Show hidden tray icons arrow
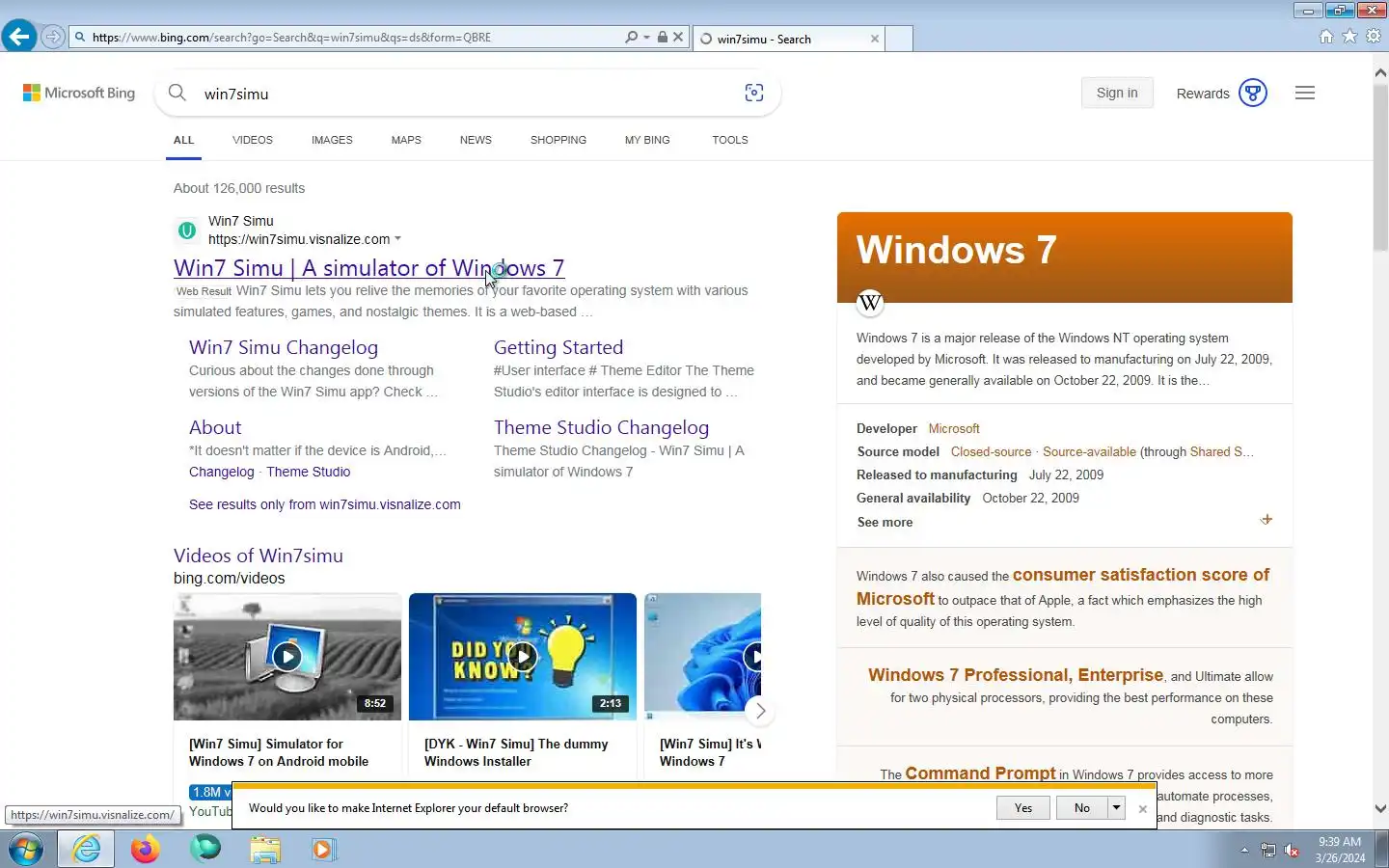The image size is (1389, 868). (x=1244, y=851)
